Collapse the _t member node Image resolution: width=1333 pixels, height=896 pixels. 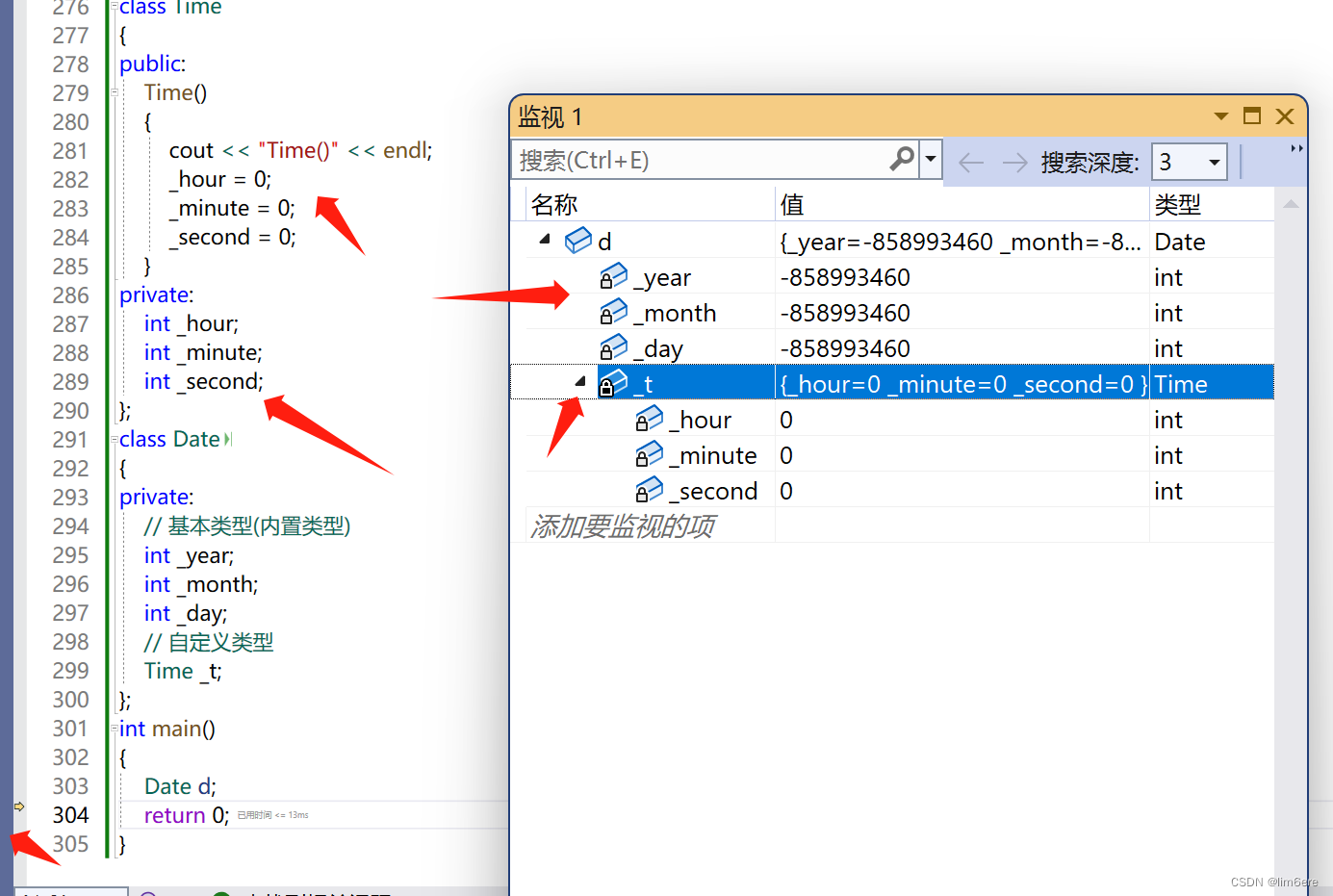(x=580, y=382)
